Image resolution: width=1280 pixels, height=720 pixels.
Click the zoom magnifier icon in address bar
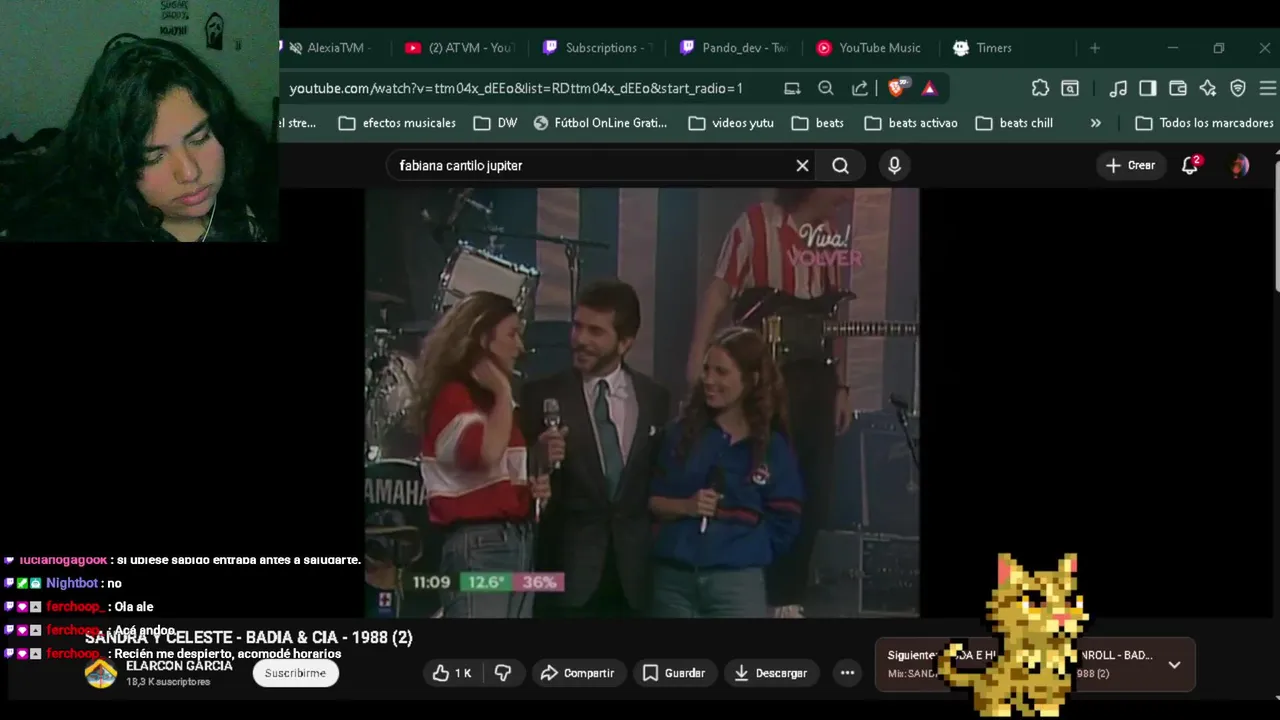click(x=826, y=88)
